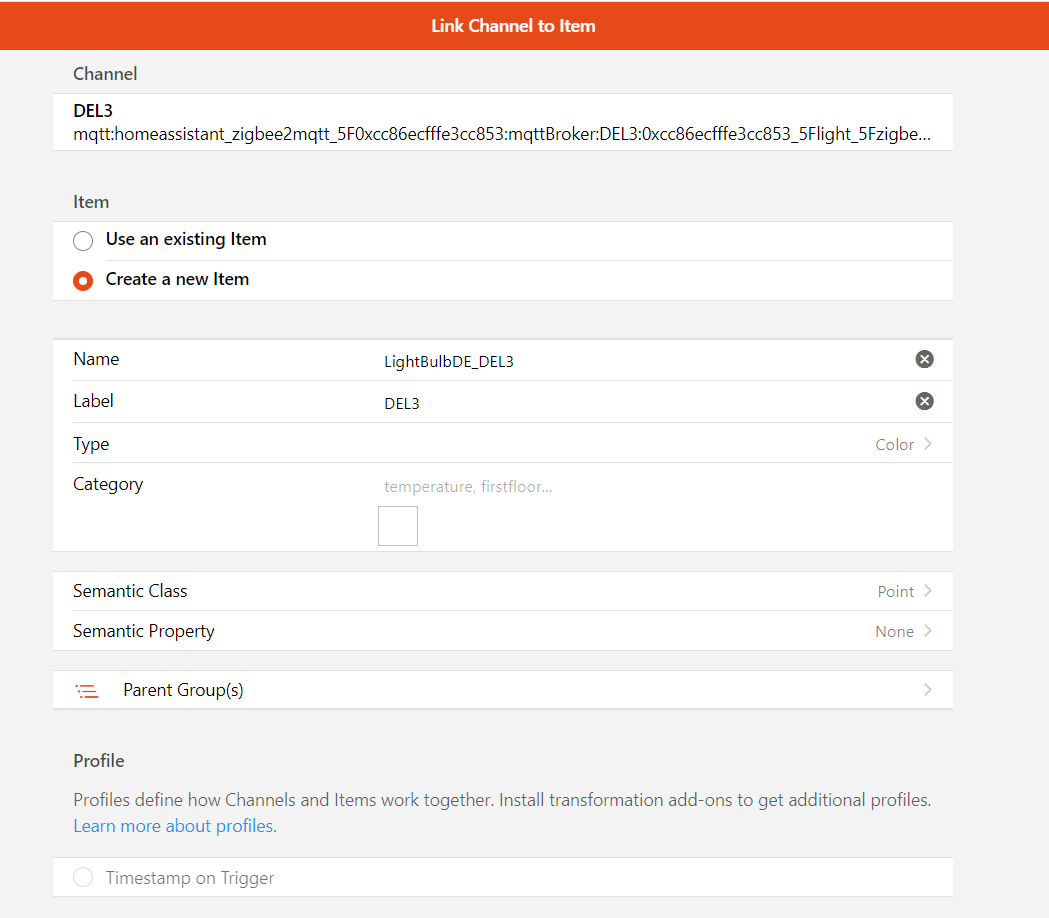This screenshot has height=918, width=1049.
Task: Click the Parent Group(s) list icon
Action: coord(87,691)
